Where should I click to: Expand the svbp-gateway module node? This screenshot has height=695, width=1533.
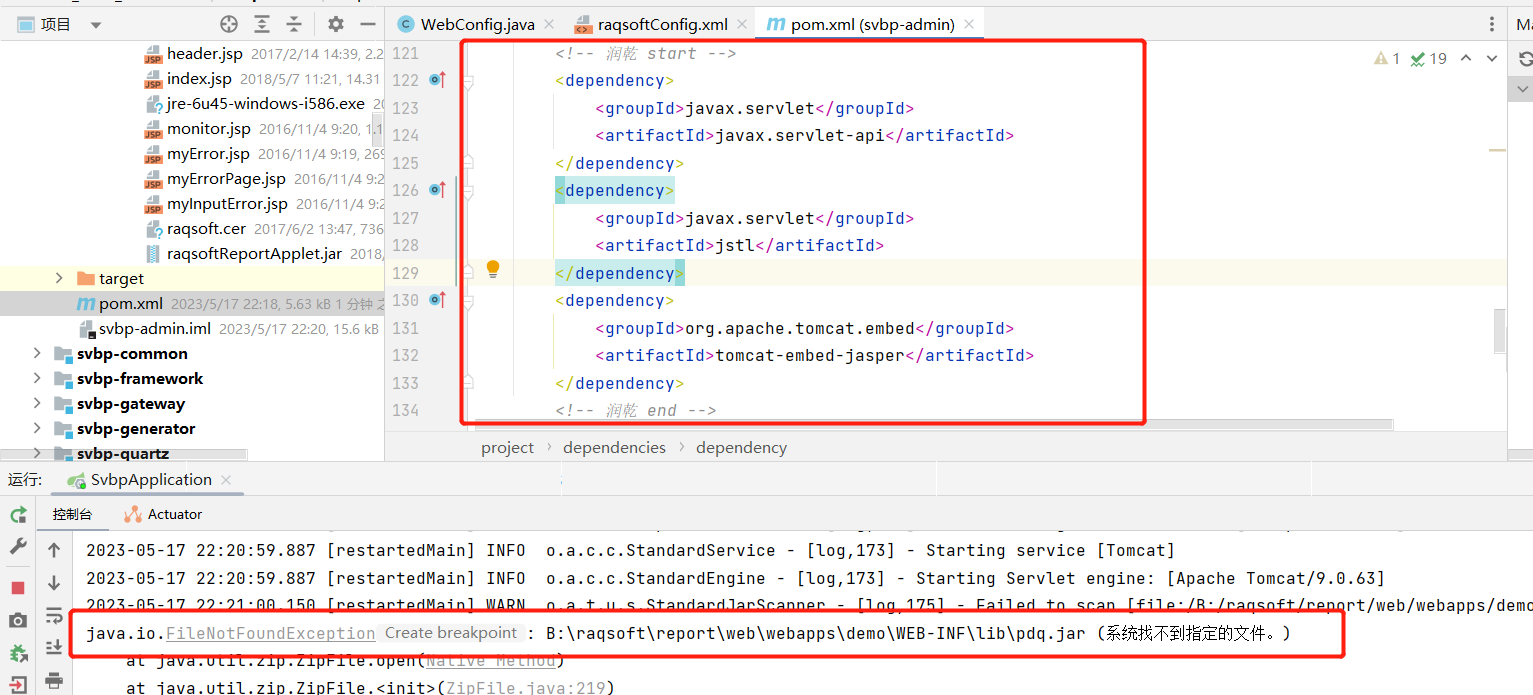37,404
